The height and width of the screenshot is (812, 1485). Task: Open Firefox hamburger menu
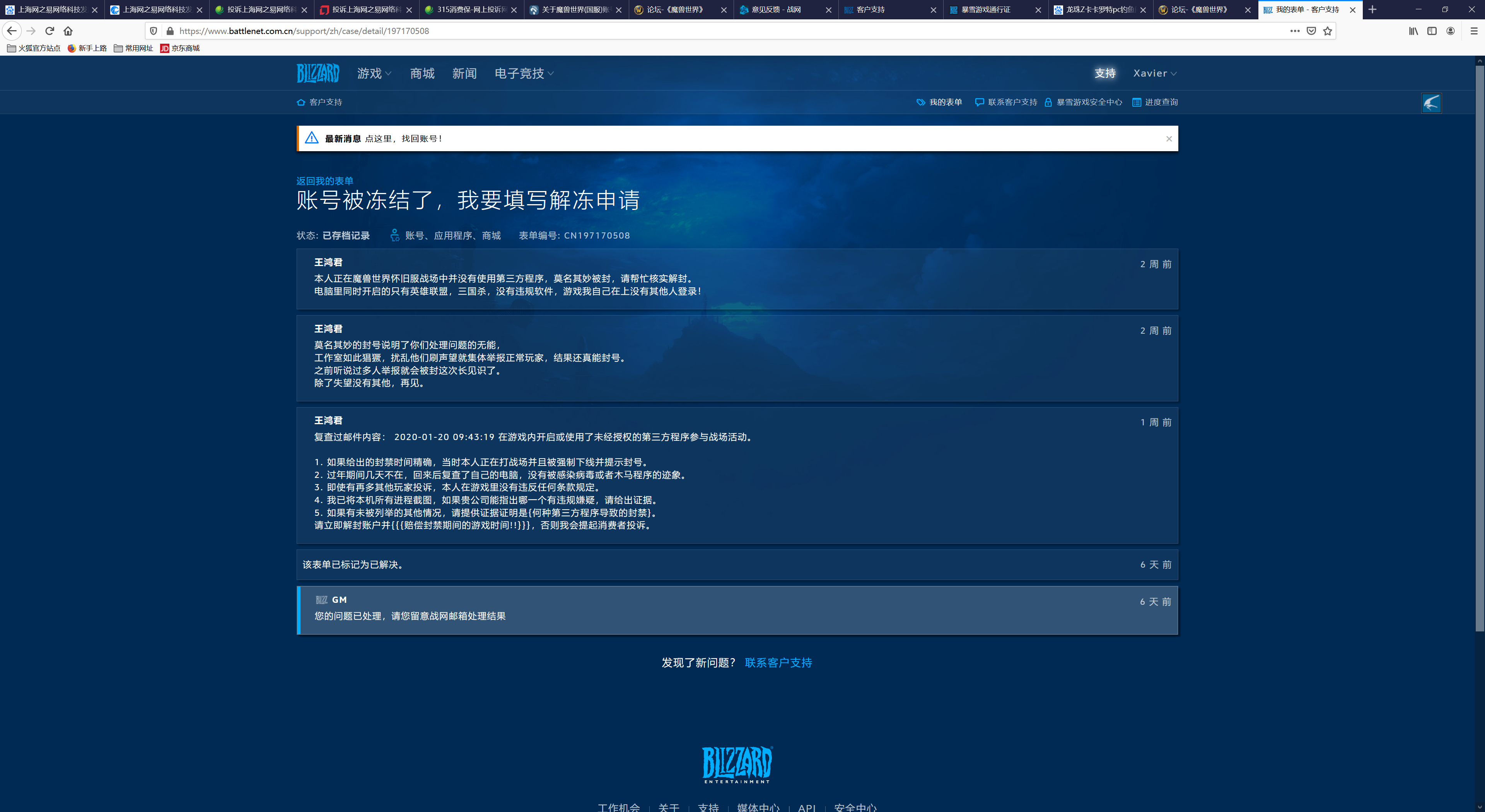[x=1474, y=31]
